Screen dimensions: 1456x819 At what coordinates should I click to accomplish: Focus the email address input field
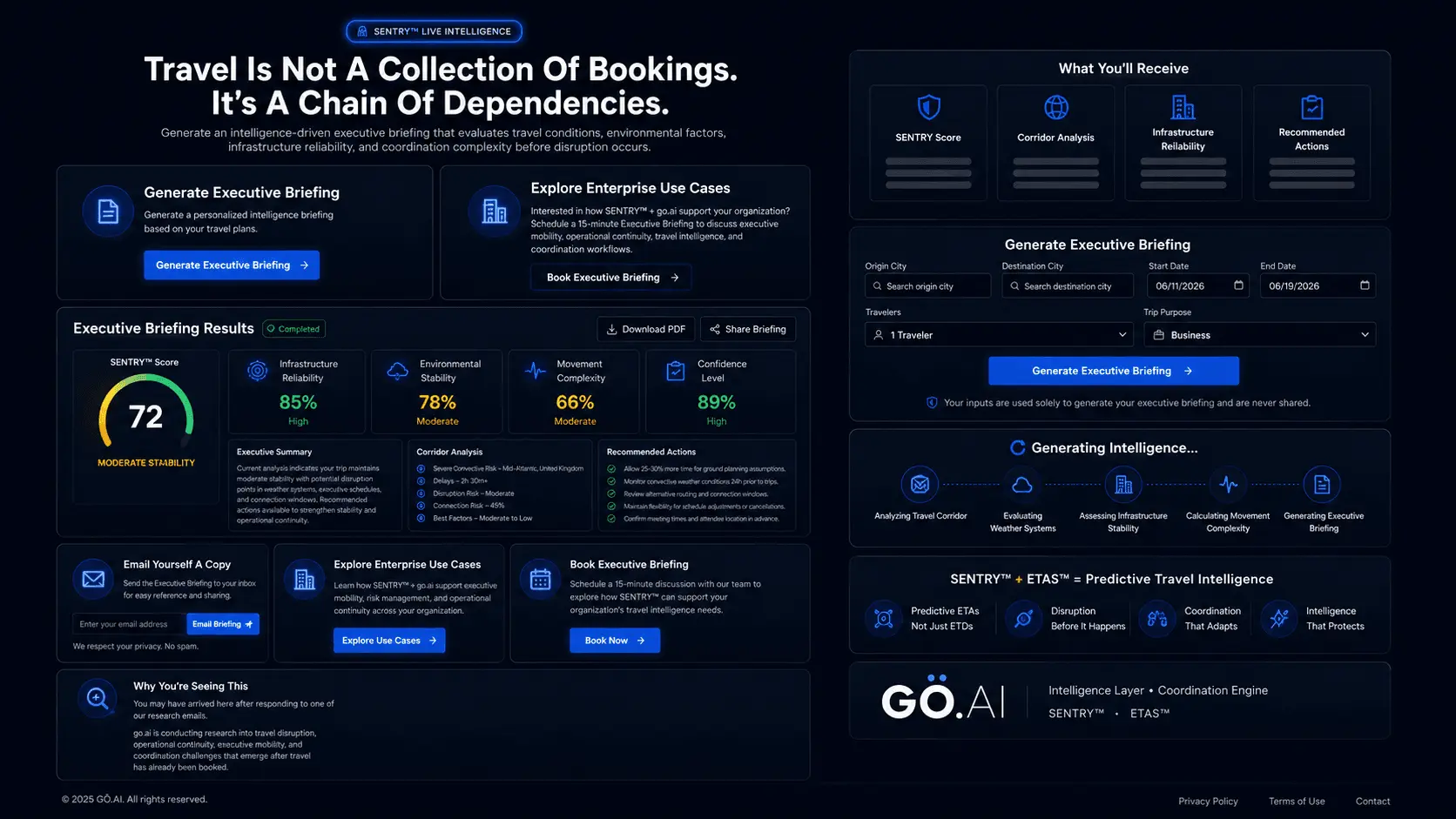tap(129, 624)
